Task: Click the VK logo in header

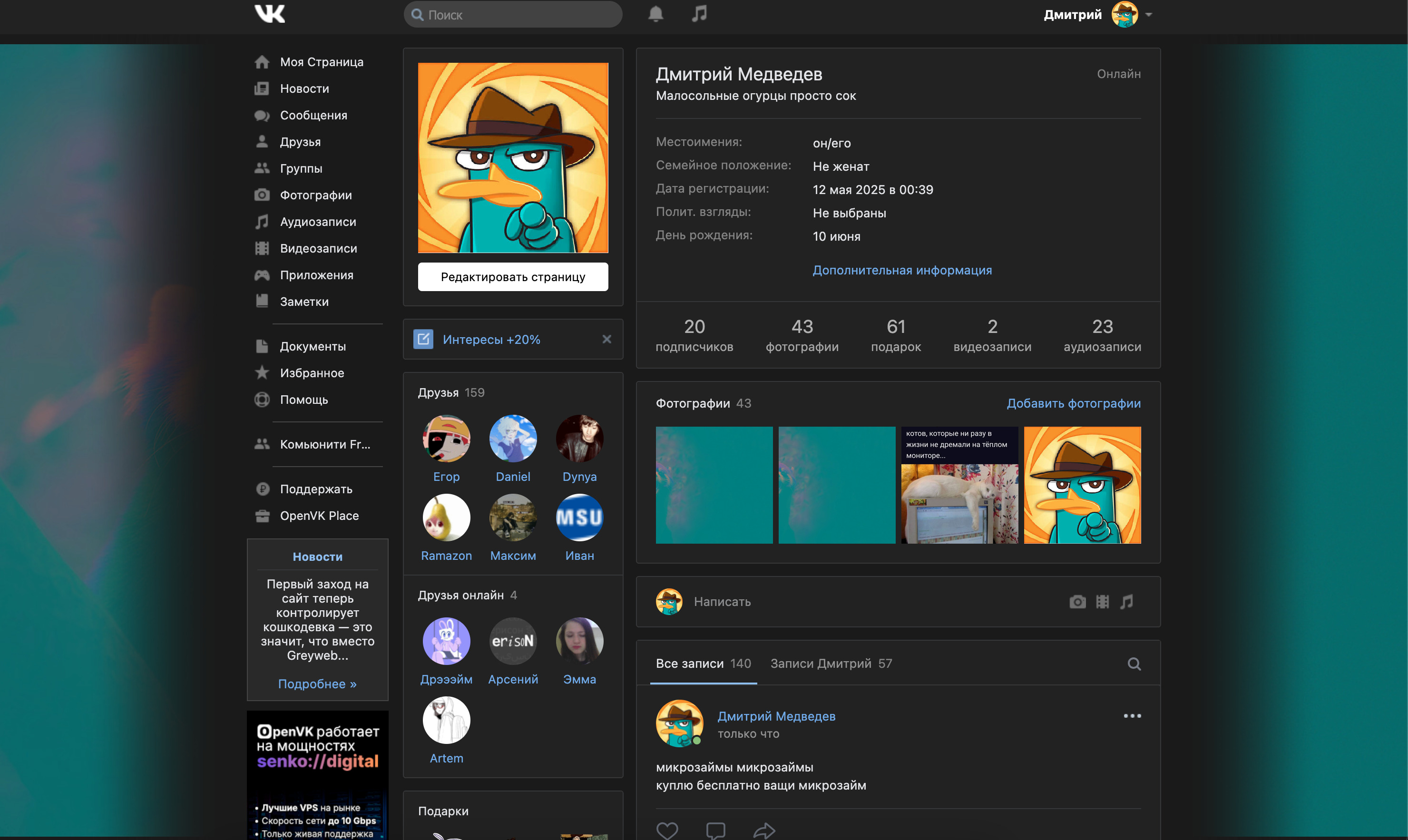Action: (270, 14)
